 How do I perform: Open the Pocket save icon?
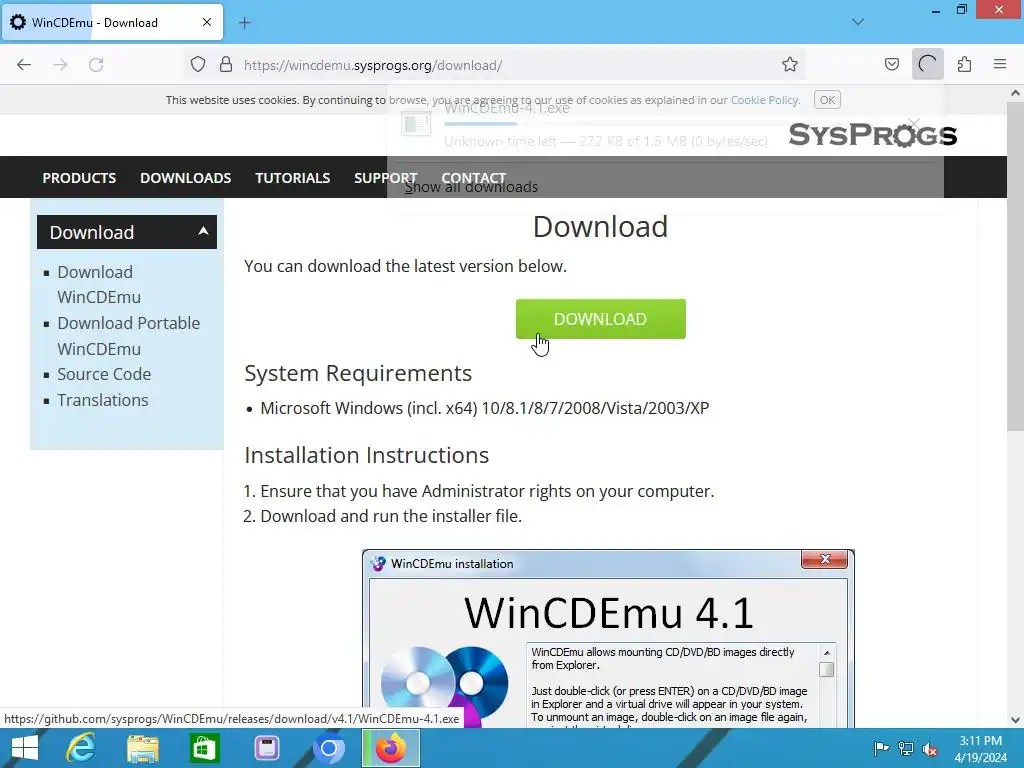click(x=891, y=65)
